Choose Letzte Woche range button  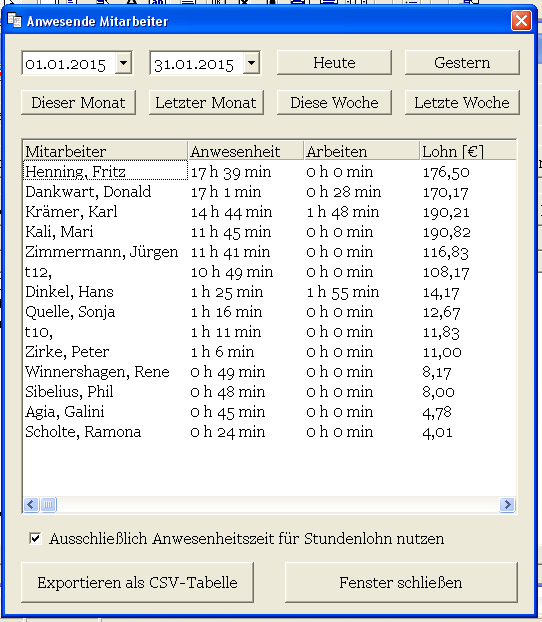pyautogui.click(x=462, y=103)
